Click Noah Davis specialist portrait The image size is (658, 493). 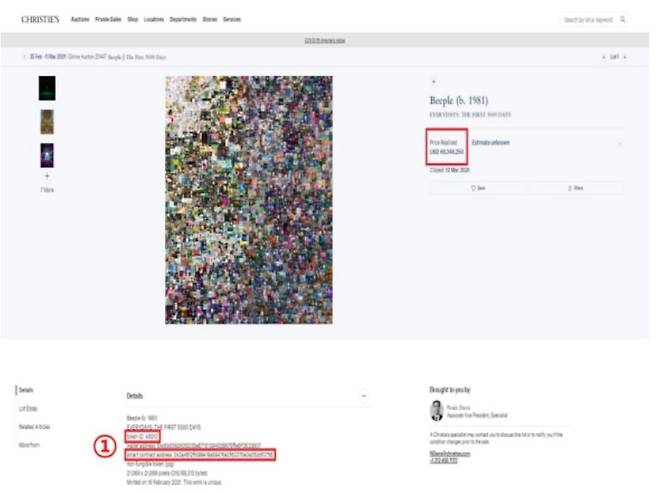pyautogui.click(x=436, y=411)
